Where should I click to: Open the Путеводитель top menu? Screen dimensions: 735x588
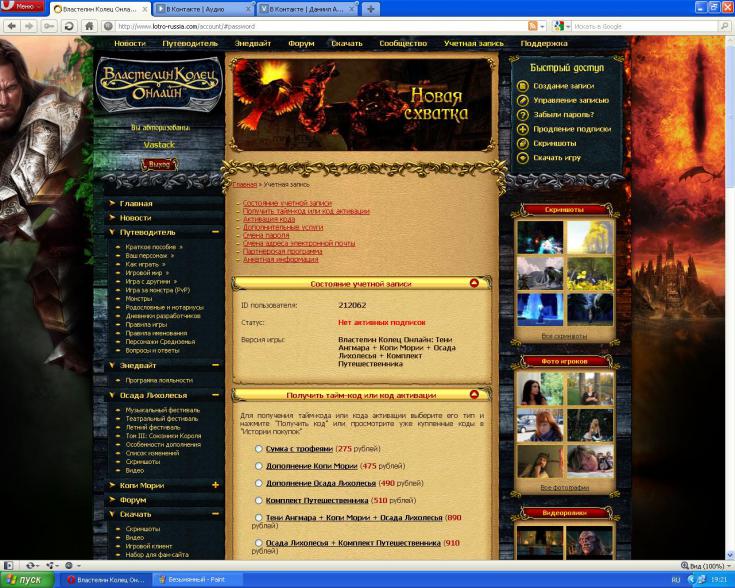click(190, 44)
